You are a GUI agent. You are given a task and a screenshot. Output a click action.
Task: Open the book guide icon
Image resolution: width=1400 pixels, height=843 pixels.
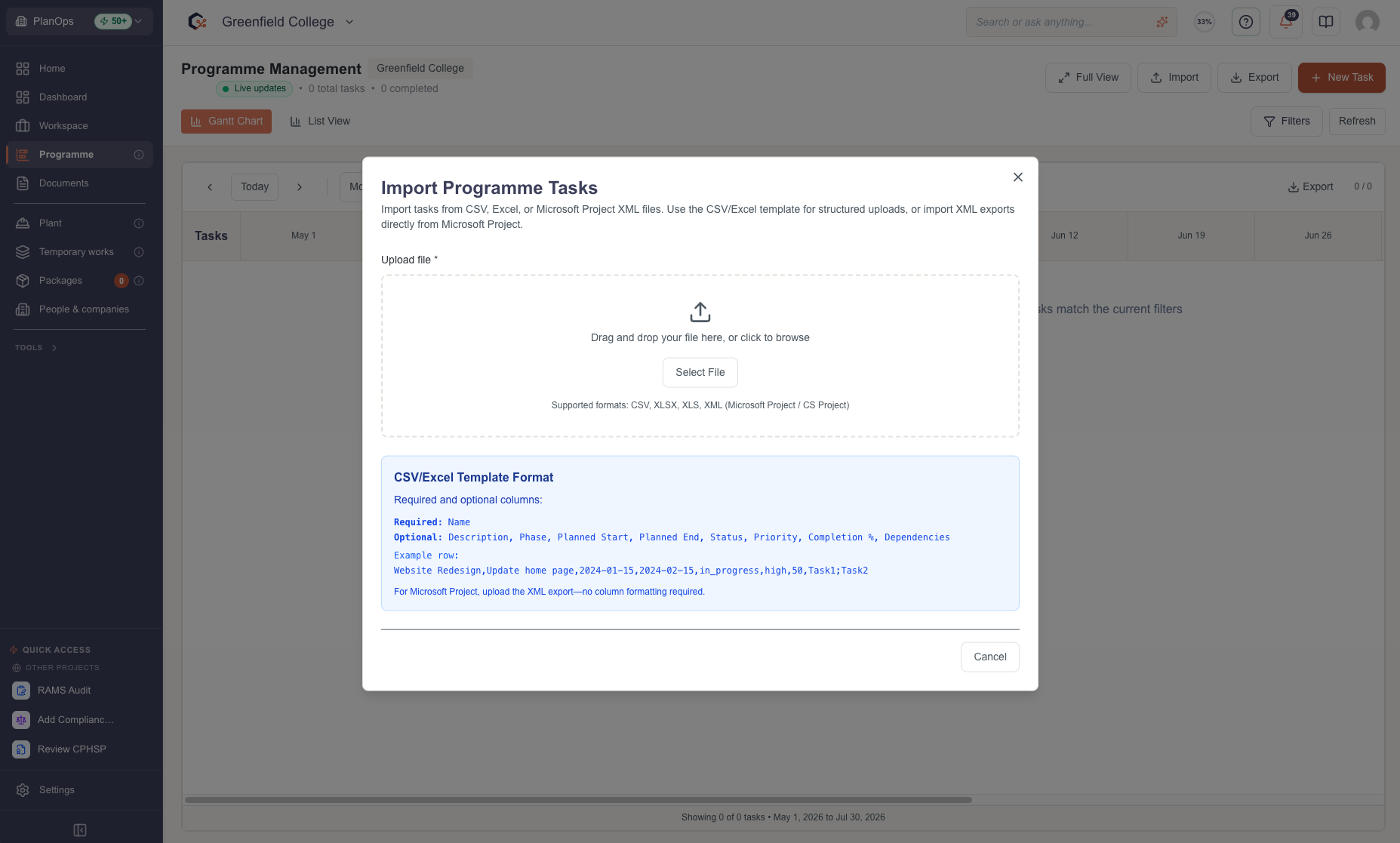(x=1326, y=22)
